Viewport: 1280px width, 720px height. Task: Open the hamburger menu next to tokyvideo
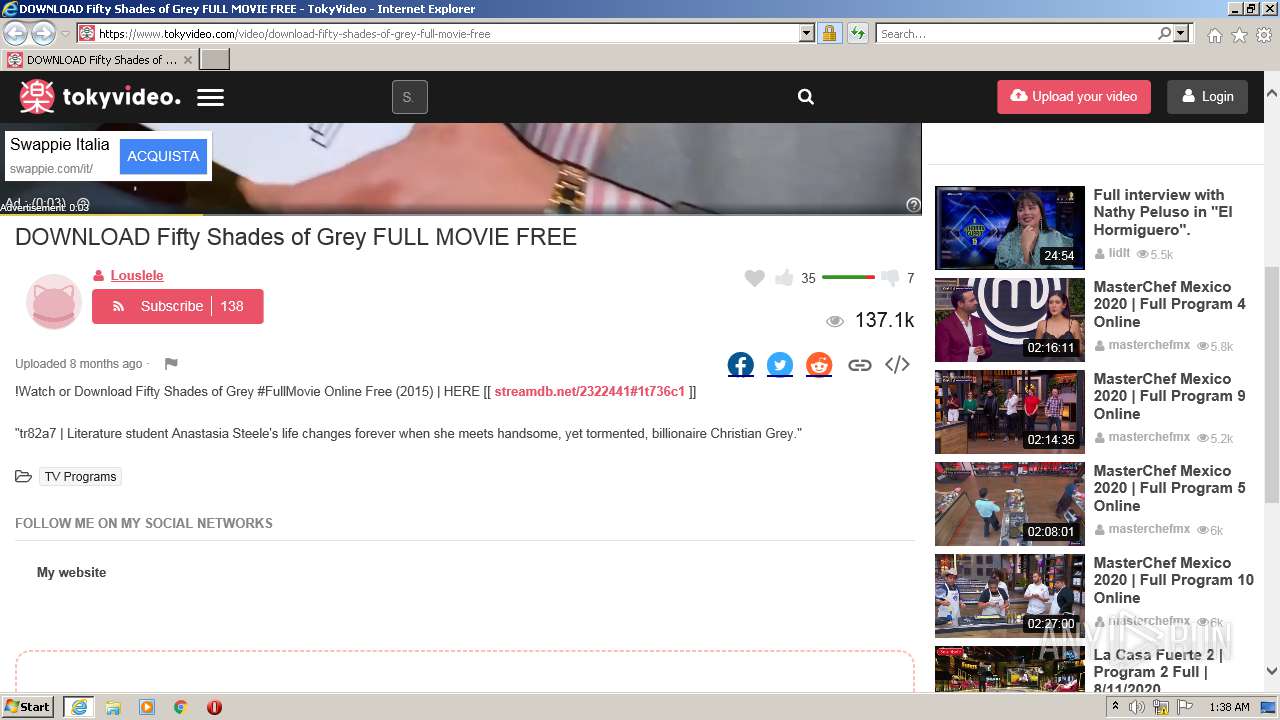210,98
